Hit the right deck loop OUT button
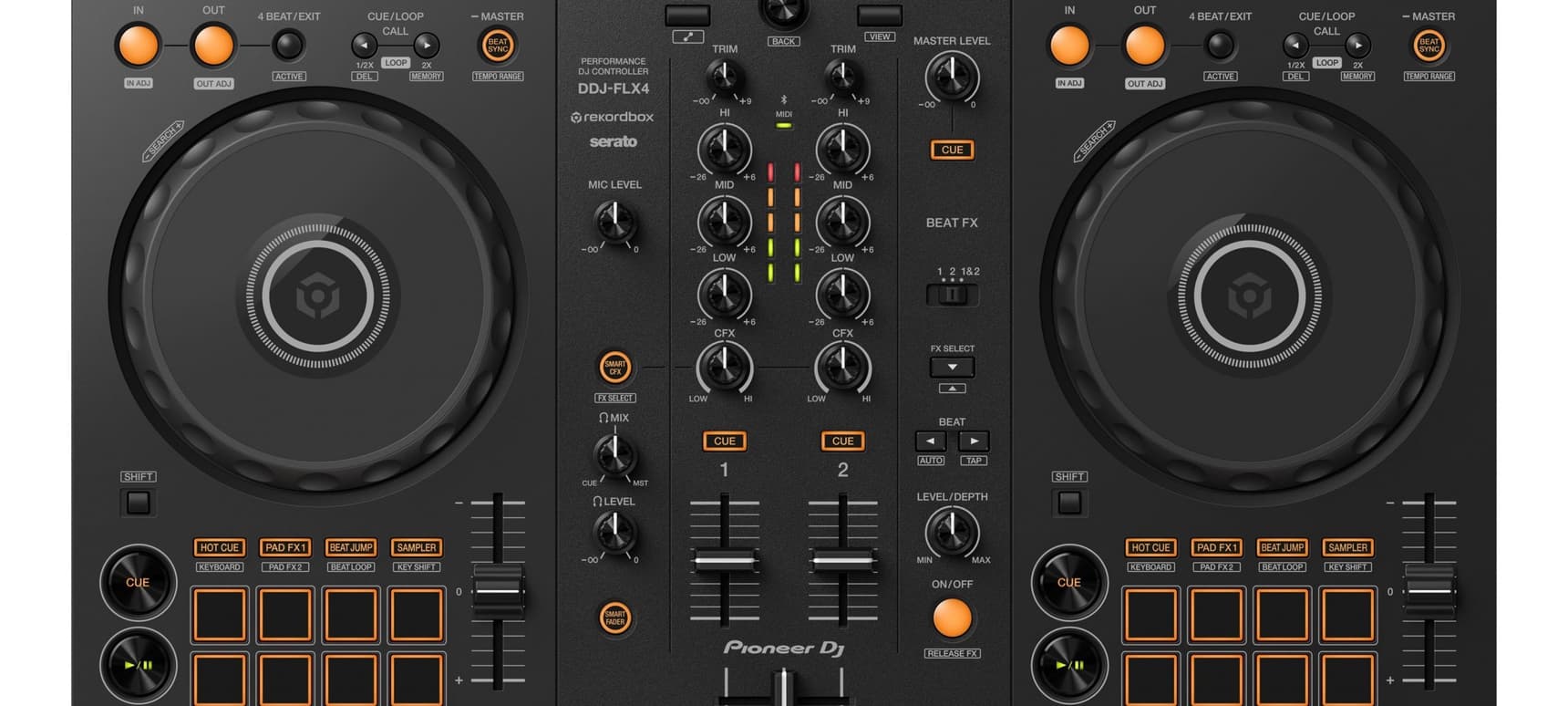 [1145, 46]
